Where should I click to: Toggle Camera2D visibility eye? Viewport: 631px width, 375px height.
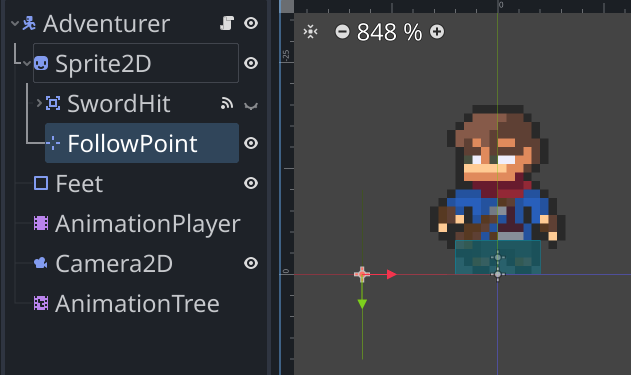point(251,263)
